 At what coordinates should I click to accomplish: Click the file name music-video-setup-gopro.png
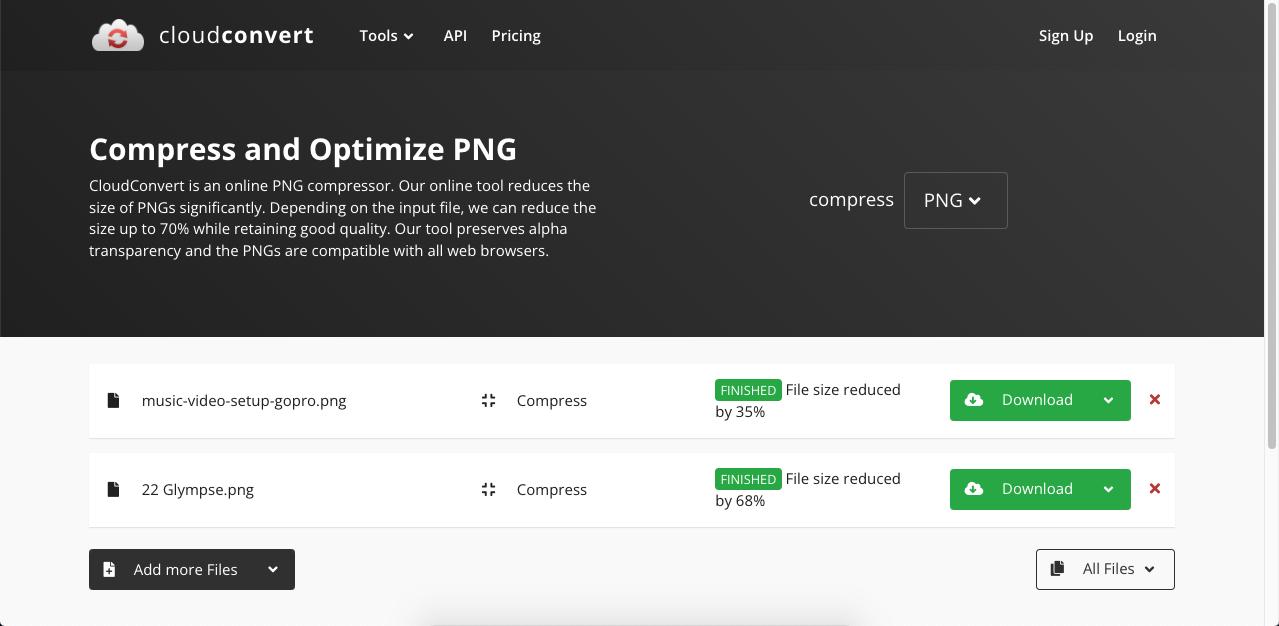[244, 400]
